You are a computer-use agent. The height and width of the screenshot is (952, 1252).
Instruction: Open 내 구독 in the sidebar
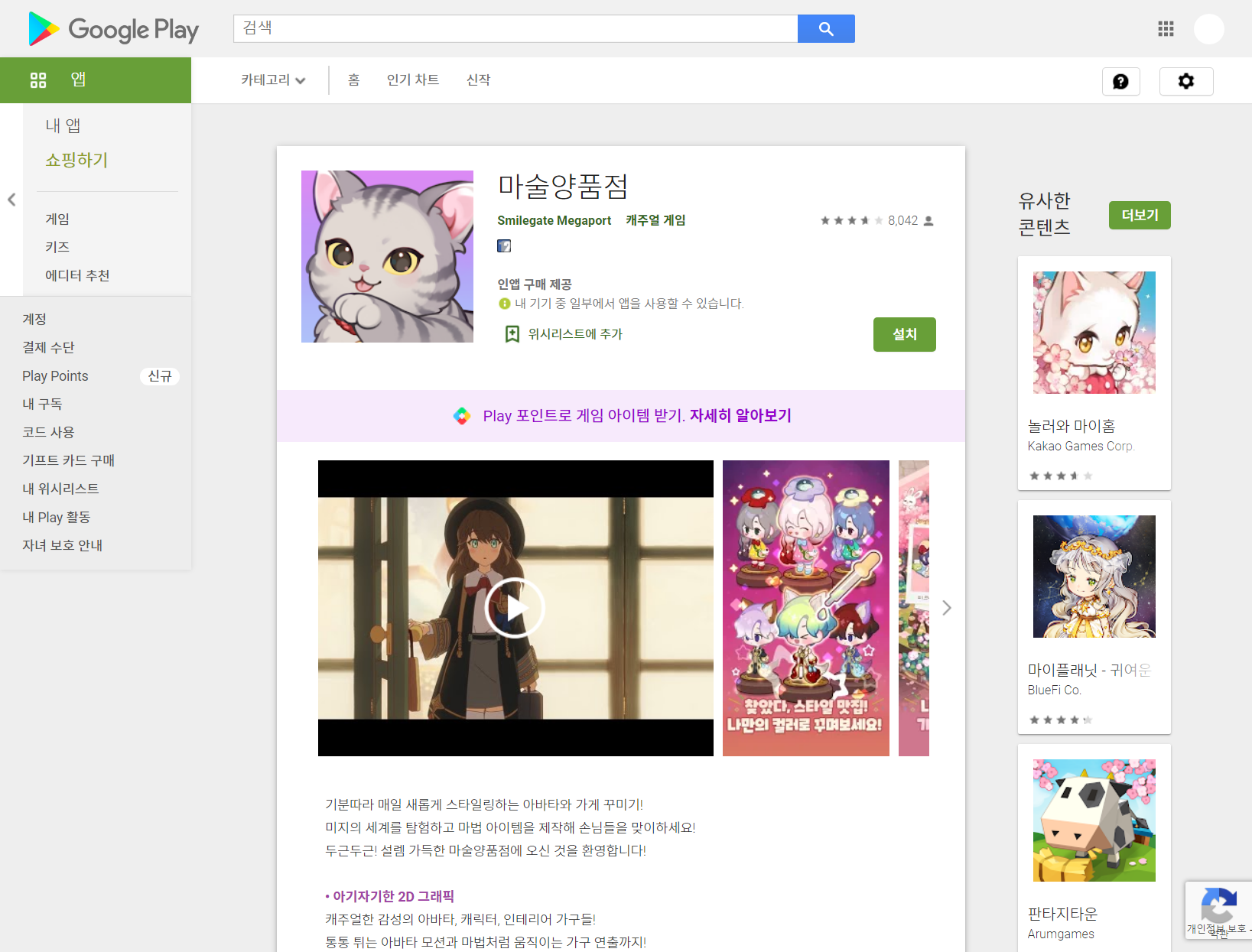point(42,404)
